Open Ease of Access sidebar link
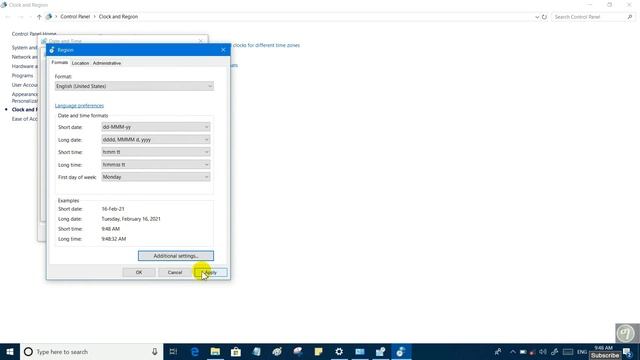The image size is (640, 360). click(24, 119)
